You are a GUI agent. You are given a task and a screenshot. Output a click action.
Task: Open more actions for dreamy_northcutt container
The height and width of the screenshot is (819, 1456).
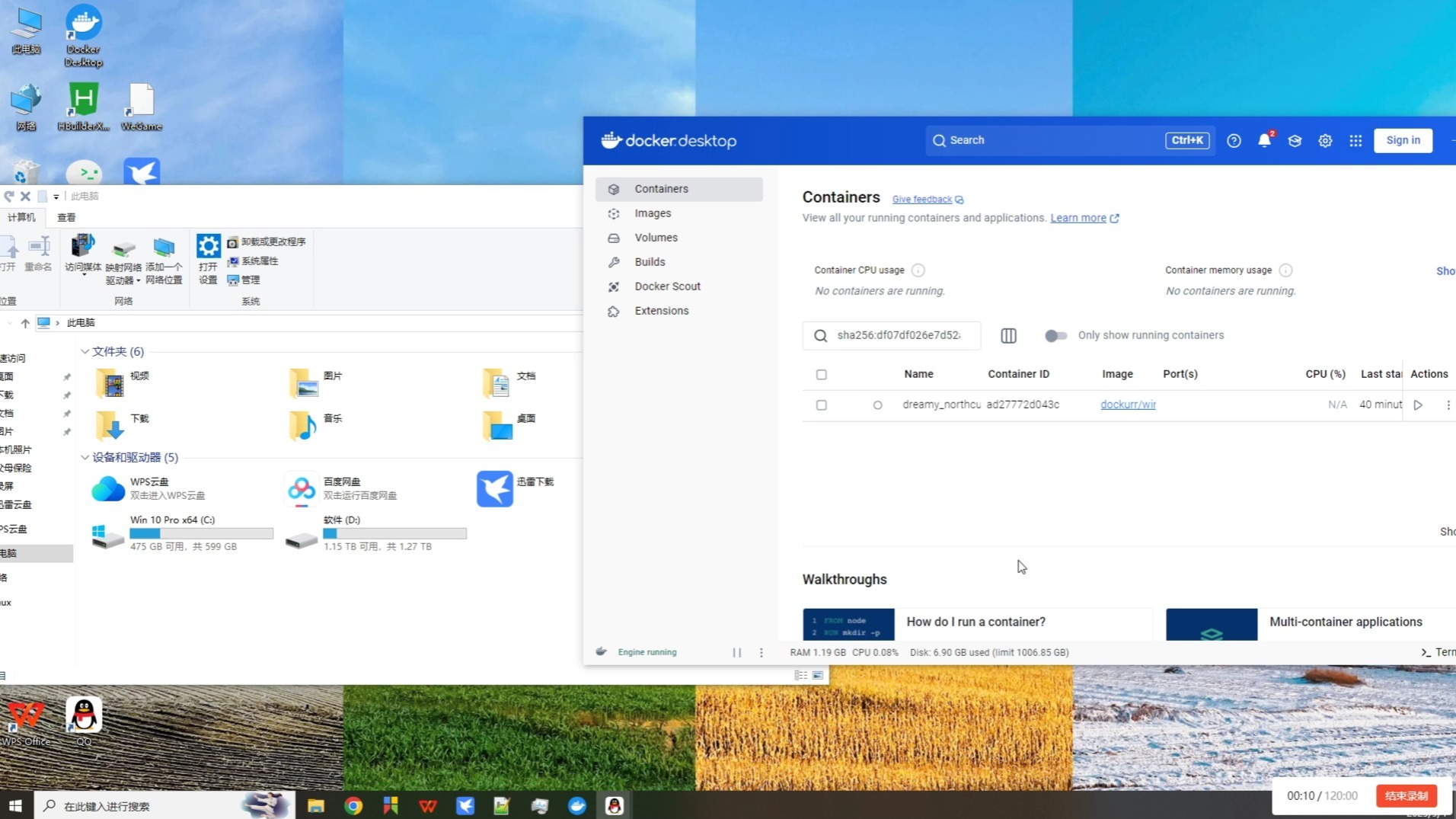[x=1448, y=405]
